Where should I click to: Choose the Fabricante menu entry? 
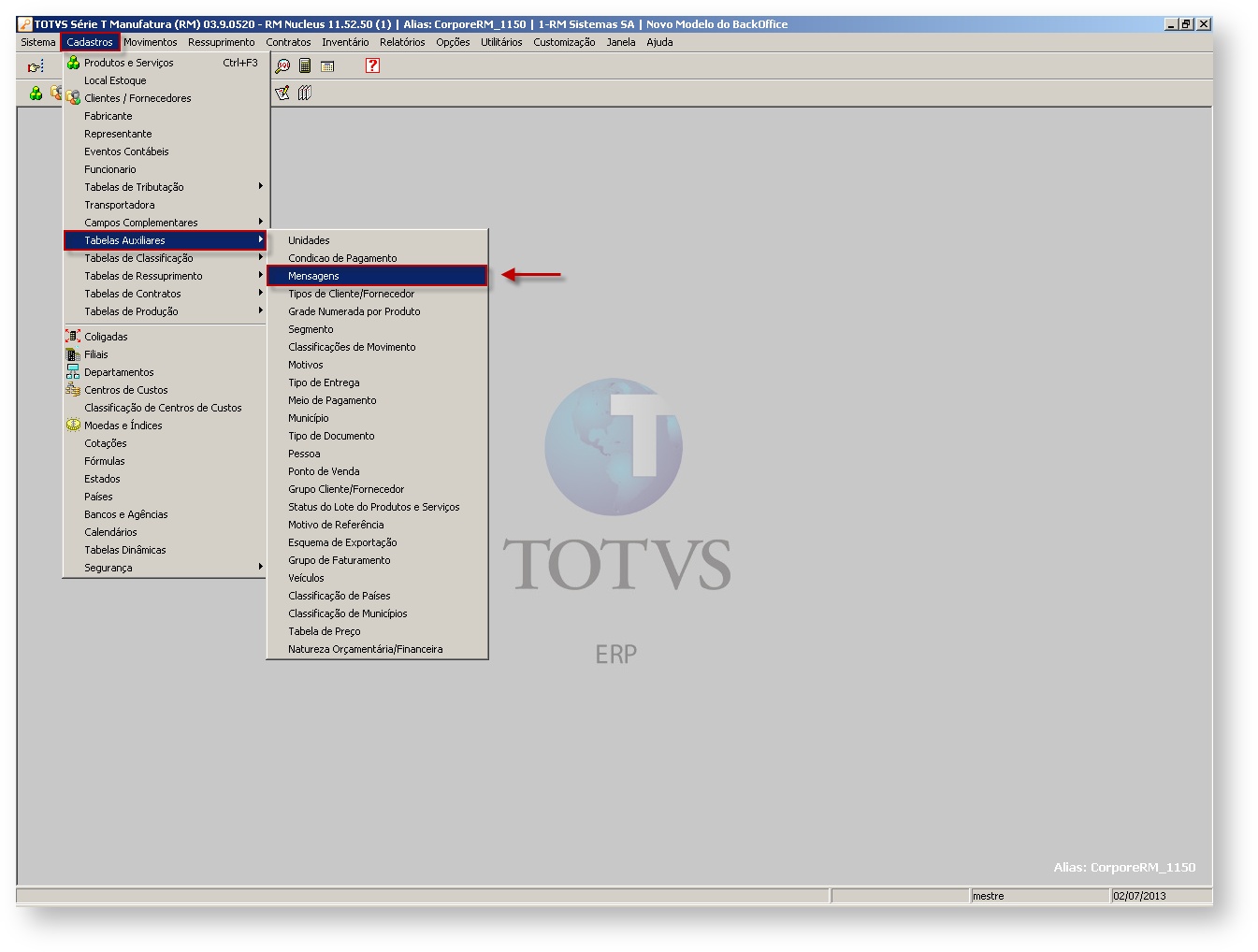[166, 116]
